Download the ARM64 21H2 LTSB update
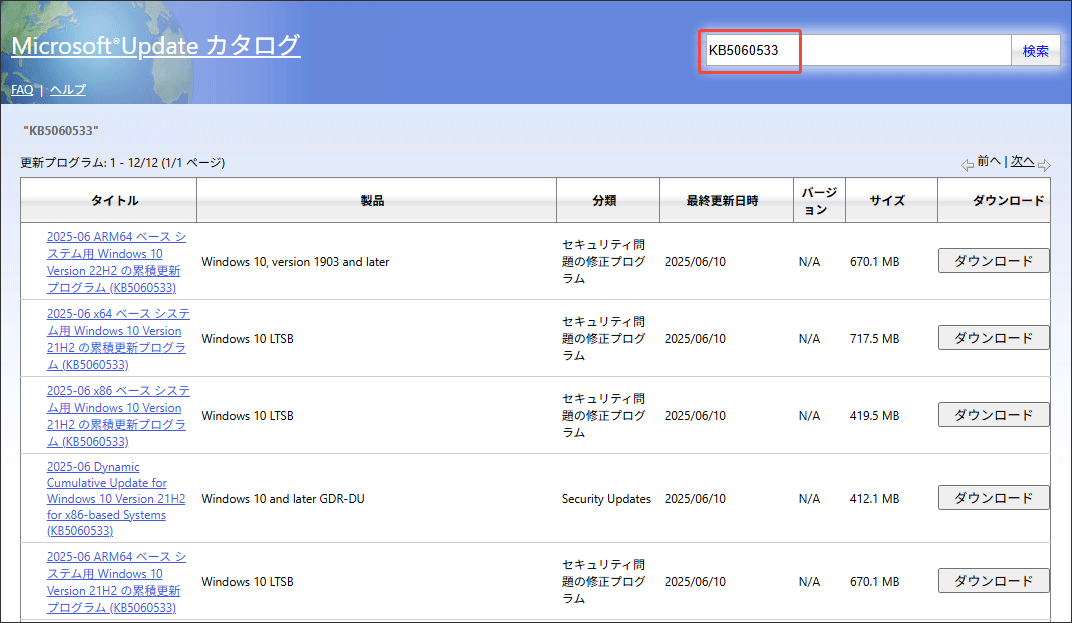Screen dimensions: 1072x623 [x=993, y=581]
